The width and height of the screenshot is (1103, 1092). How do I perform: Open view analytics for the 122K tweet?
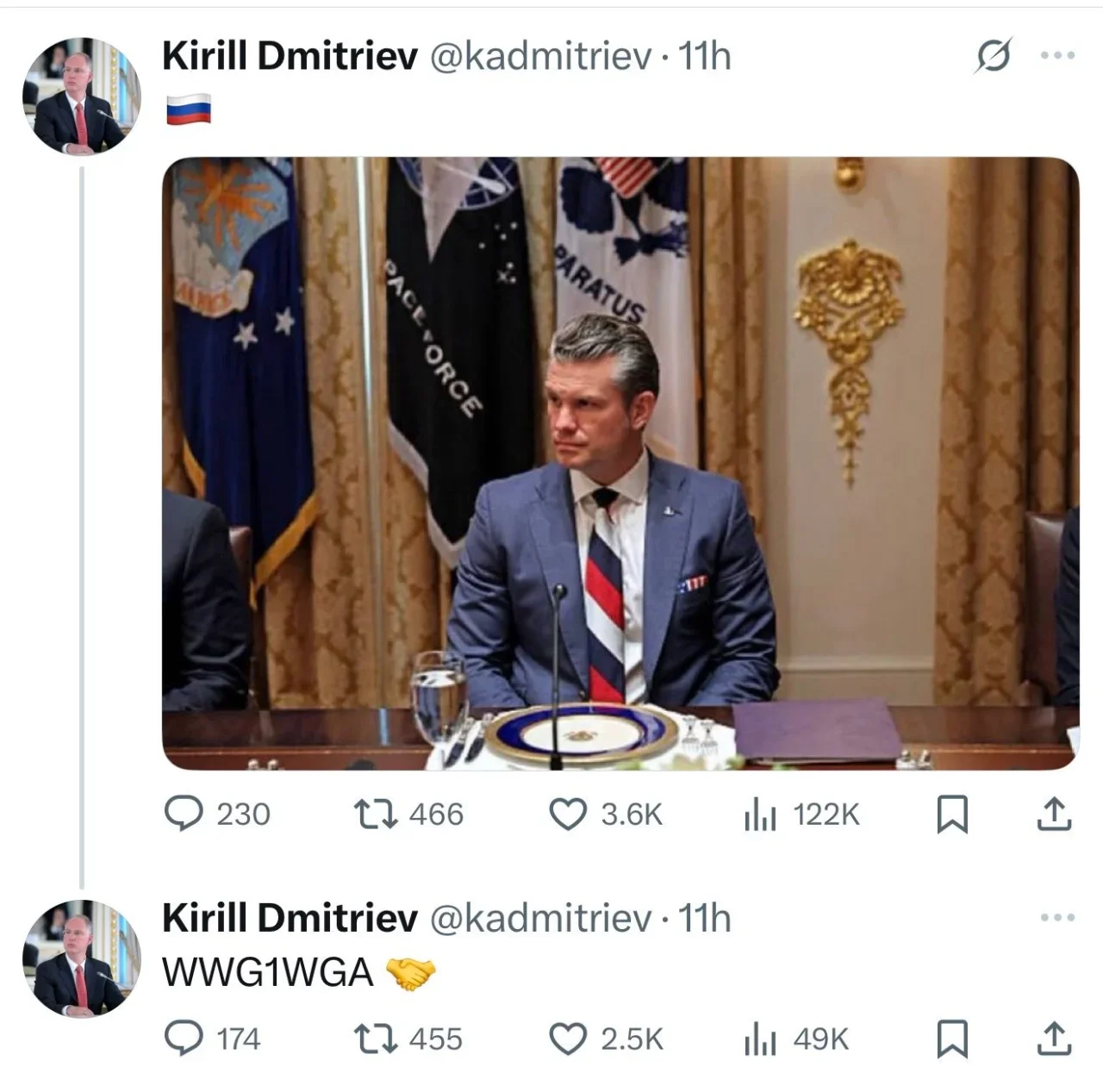point(763,814)
